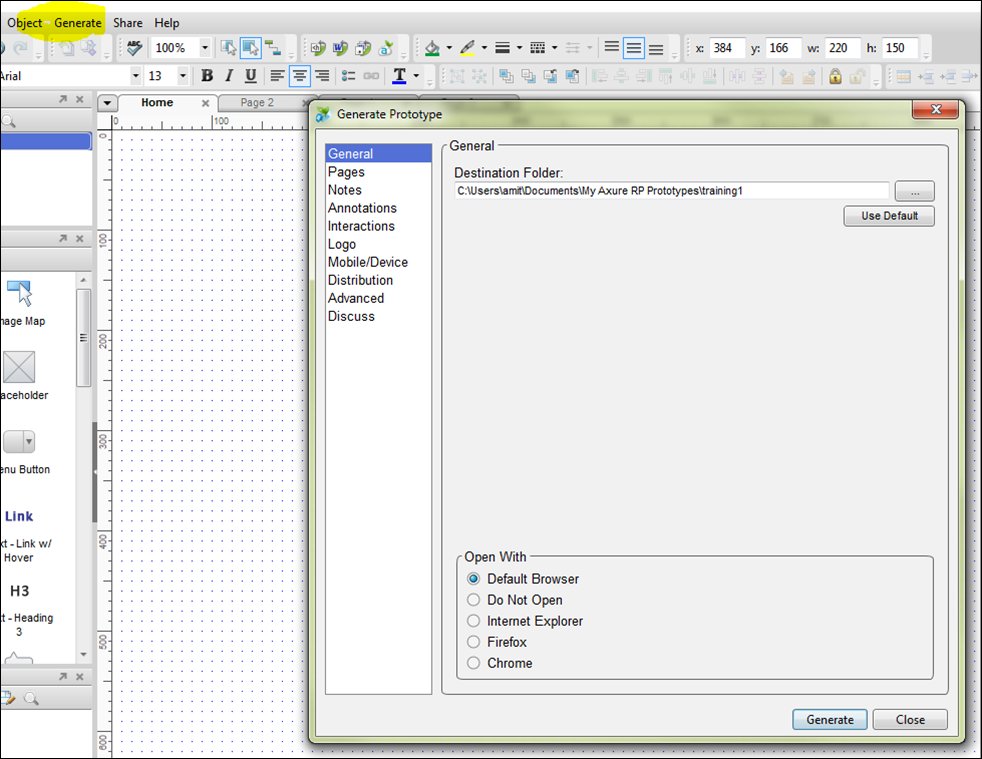Switch to the Page 2 tab
982x759 pixels.
pyautogui.click(x=257, y=103)
